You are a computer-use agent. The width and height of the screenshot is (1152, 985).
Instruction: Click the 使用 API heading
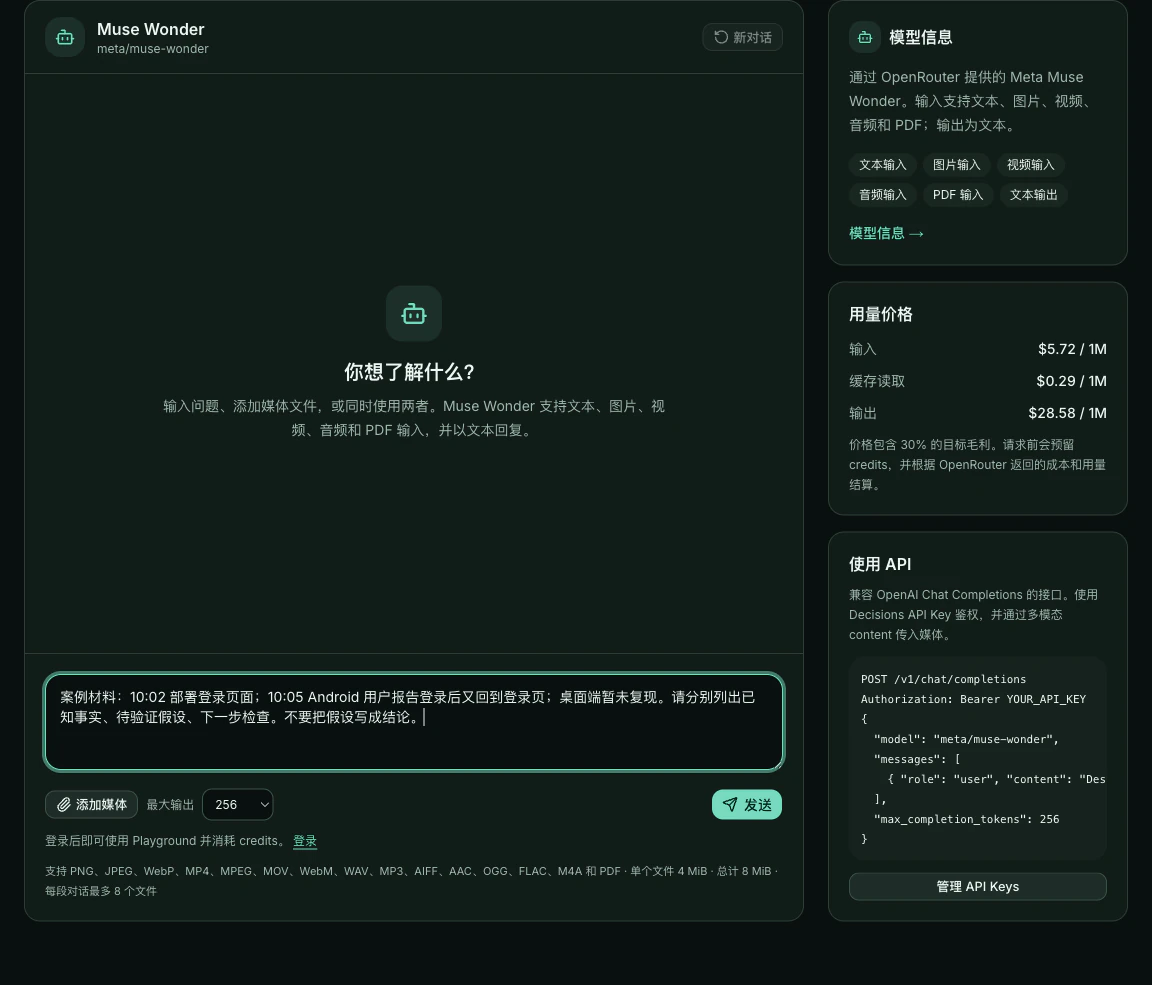(x=879, y=564)
